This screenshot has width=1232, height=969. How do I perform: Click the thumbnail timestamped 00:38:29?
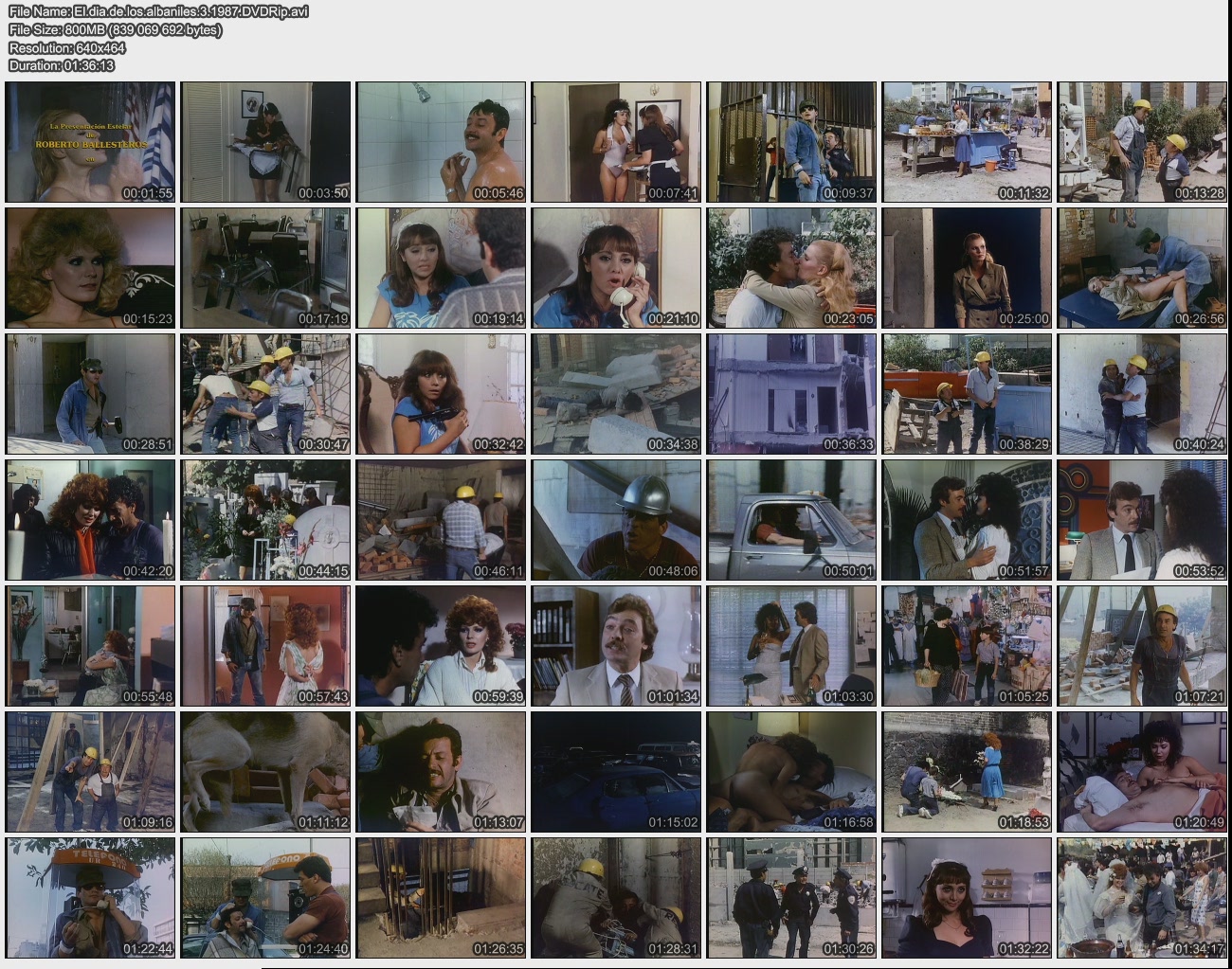[x=967, y=394]
